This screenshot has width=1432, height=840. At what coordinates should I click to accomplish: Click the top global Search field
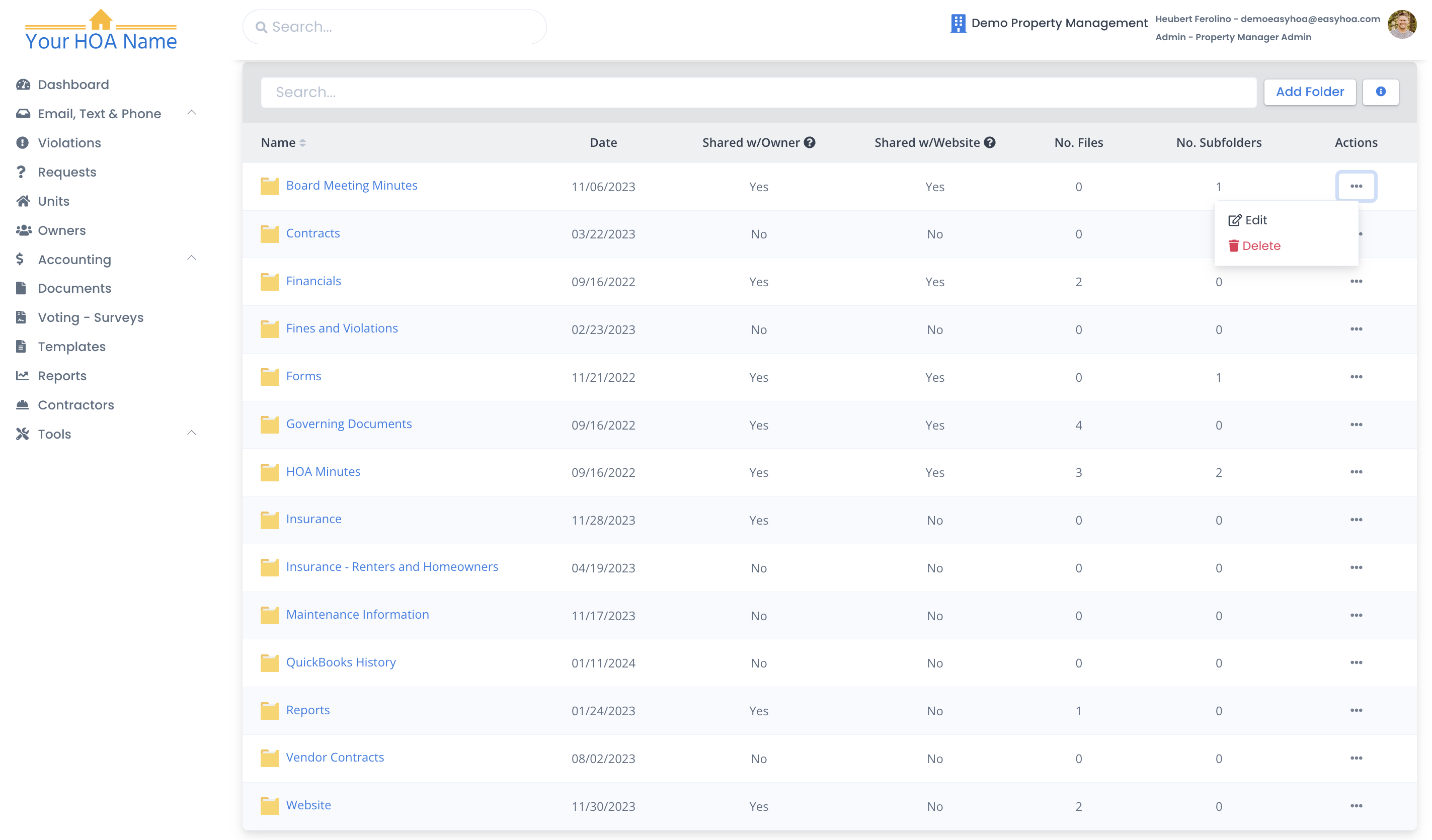394,27
